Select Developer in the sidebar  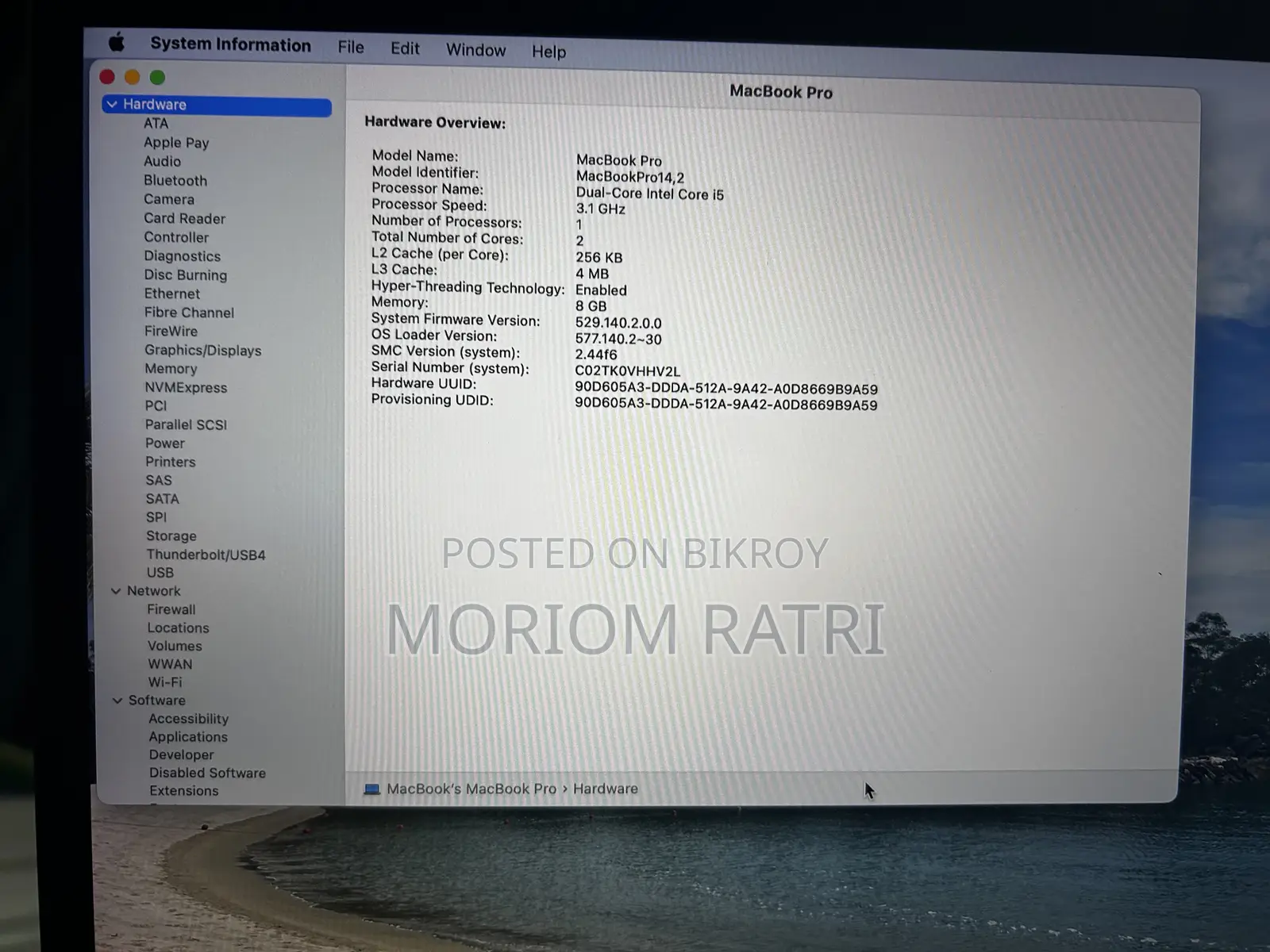click(182, 755)
